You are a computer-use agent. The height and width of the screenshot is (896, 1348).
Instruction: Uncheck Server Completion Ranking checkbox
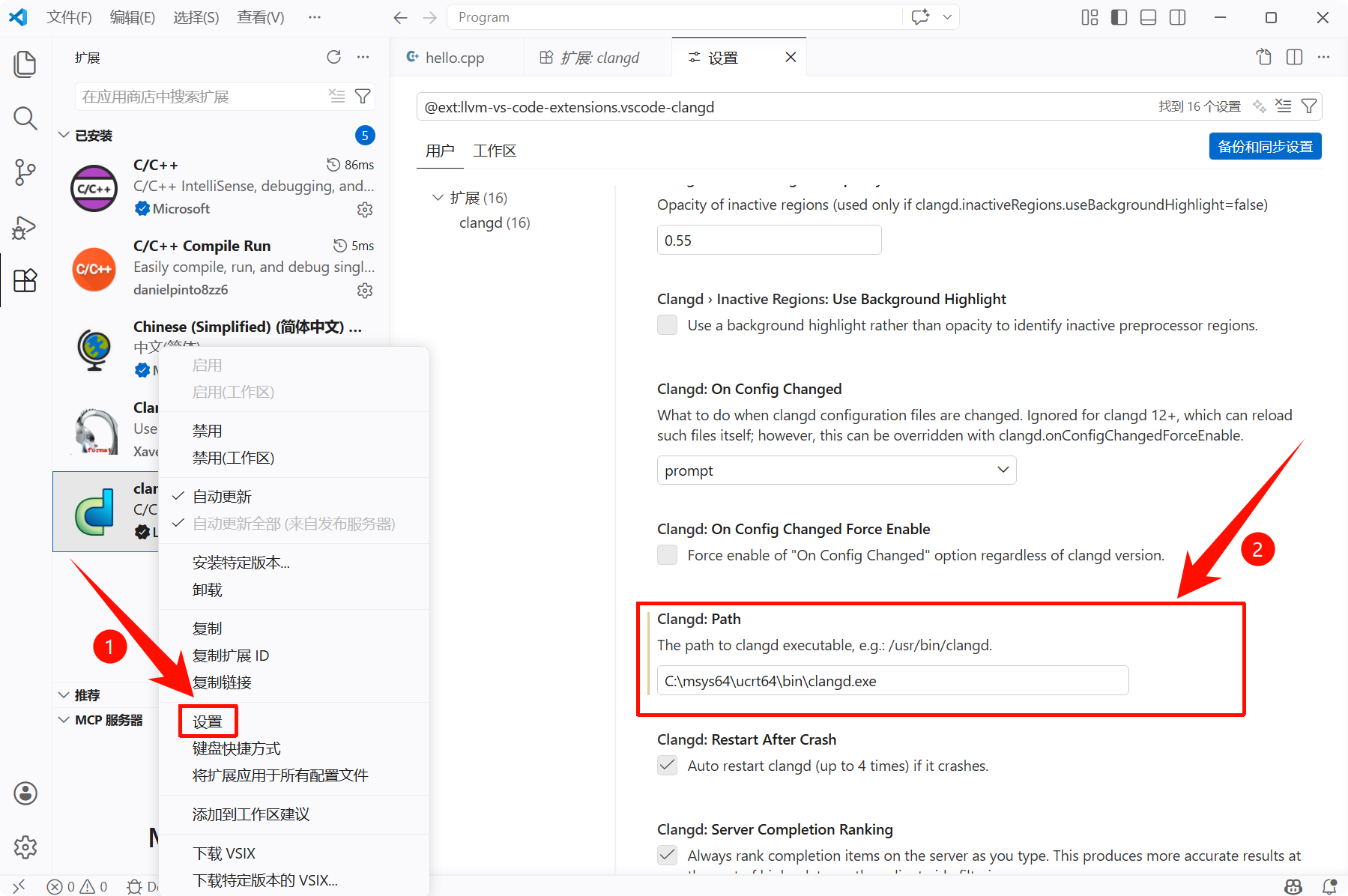pyautogui.click(x=667, y=856)
